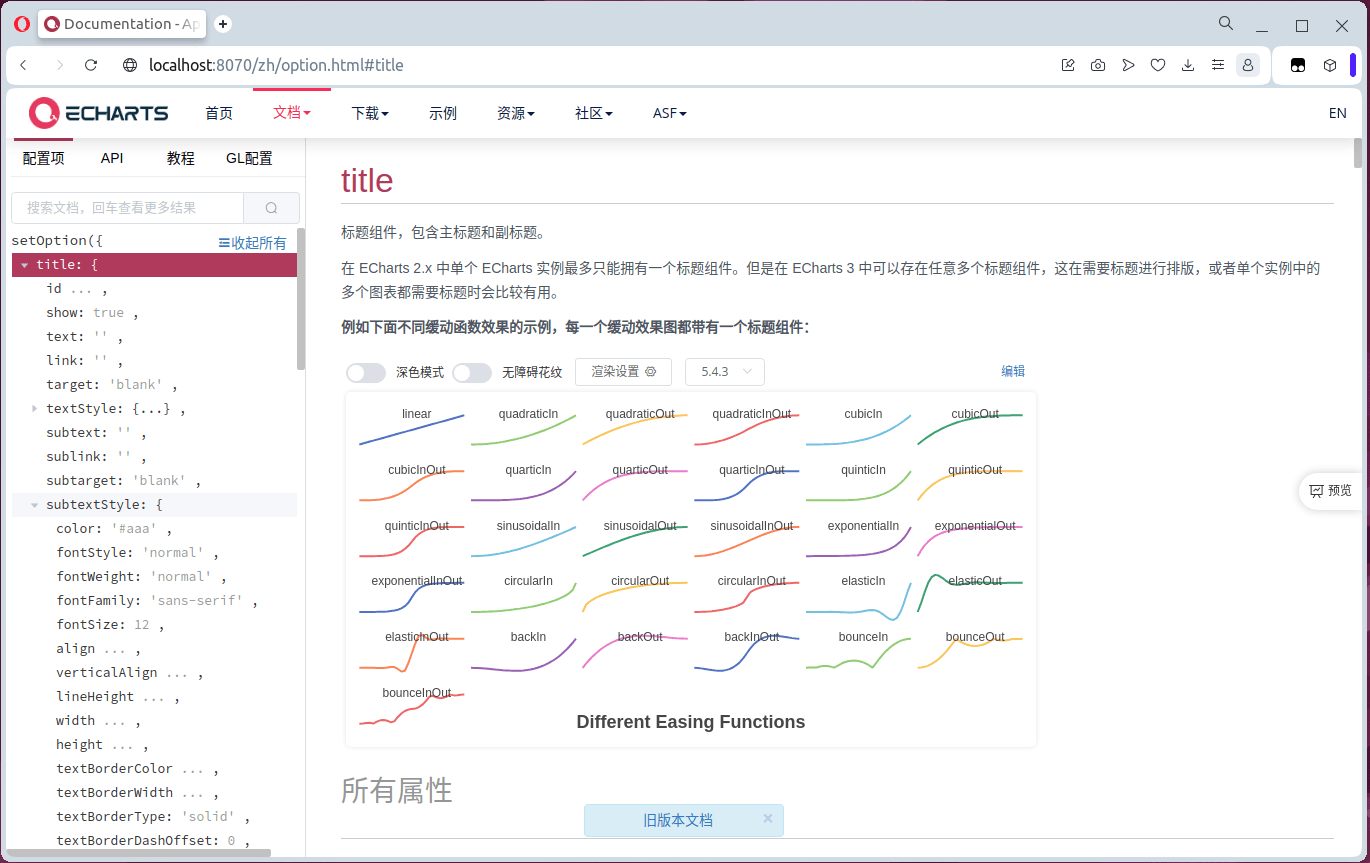Click the sidebar tree vertical scrollbar
This screenshot has height=863, width=1370.
(301, 300)
